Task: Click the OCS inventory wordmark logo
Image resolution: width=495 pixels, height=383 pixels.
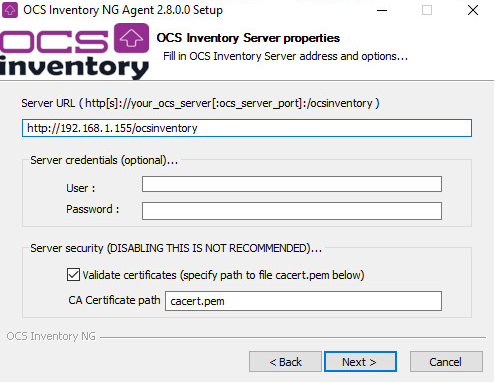Action: point(74,51)
